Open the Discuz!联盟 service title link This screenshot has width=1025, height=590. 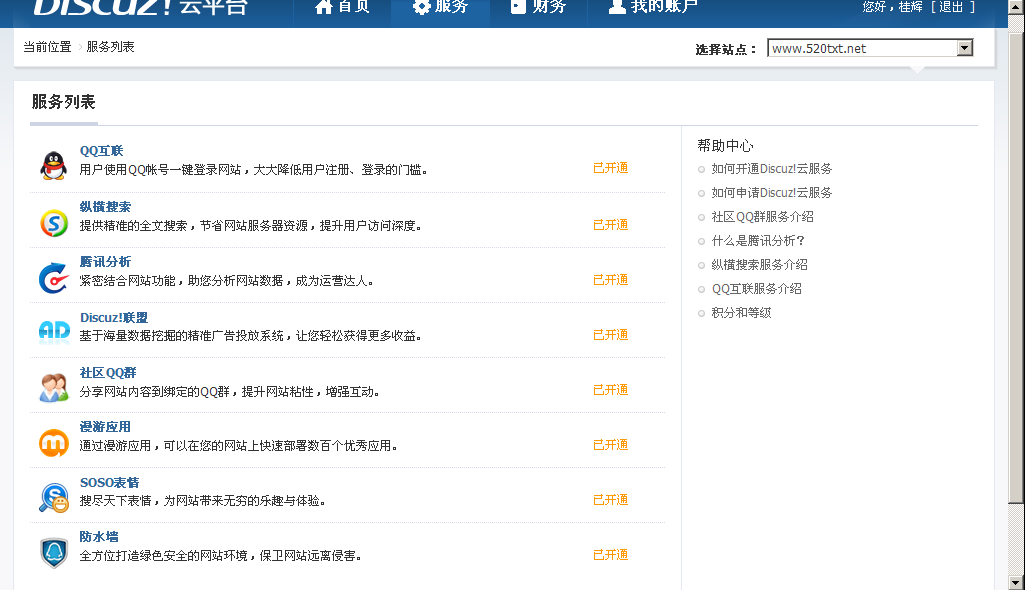(114, 318)
